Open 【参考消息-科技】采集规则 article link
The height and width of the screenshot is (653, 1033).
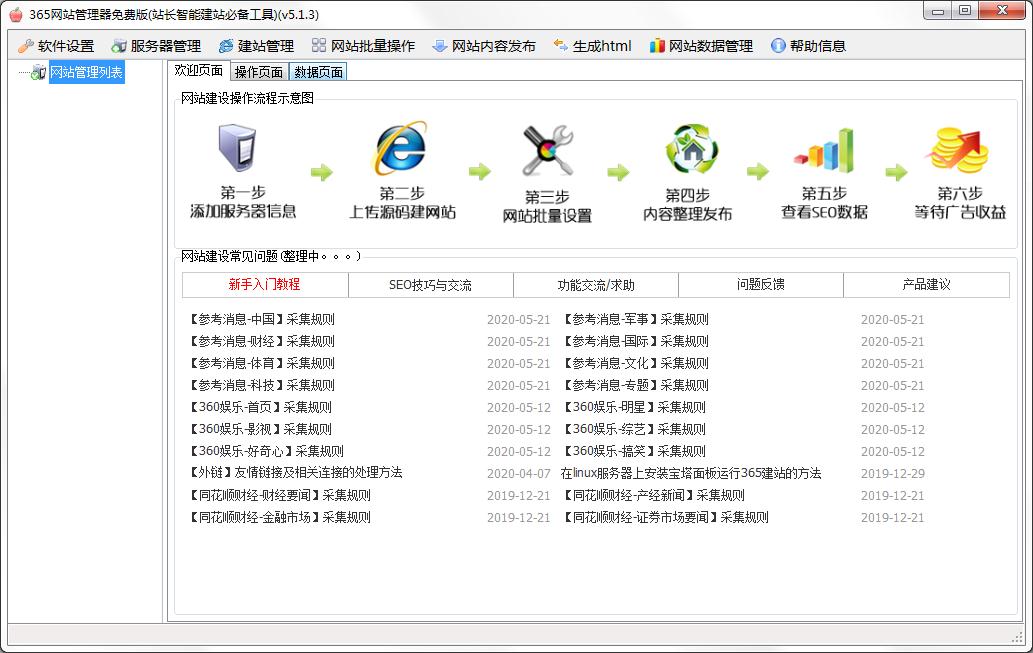[x=262, y=385]
